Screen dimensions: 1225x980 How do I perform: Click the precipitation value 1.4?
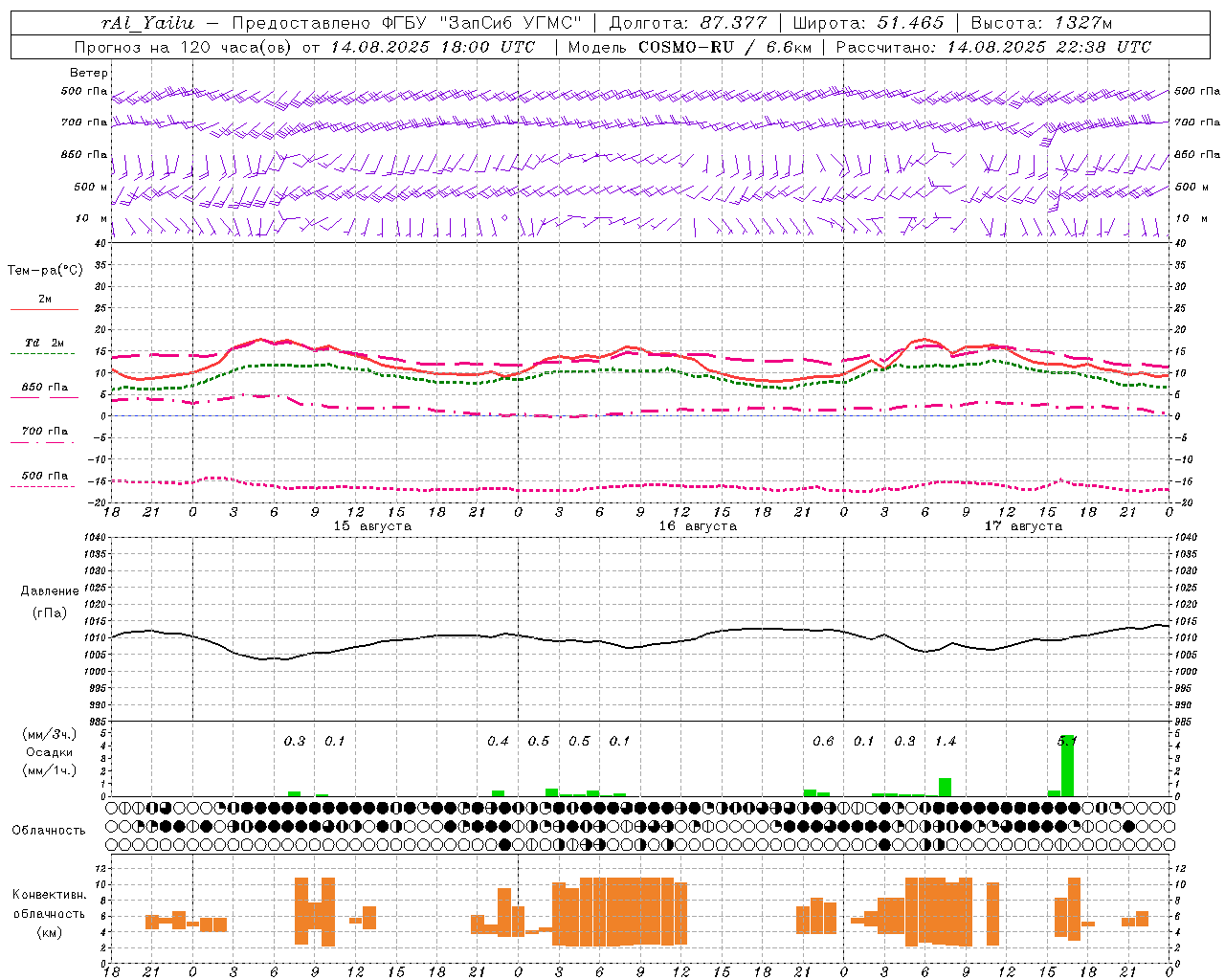[x=945, y=742]
